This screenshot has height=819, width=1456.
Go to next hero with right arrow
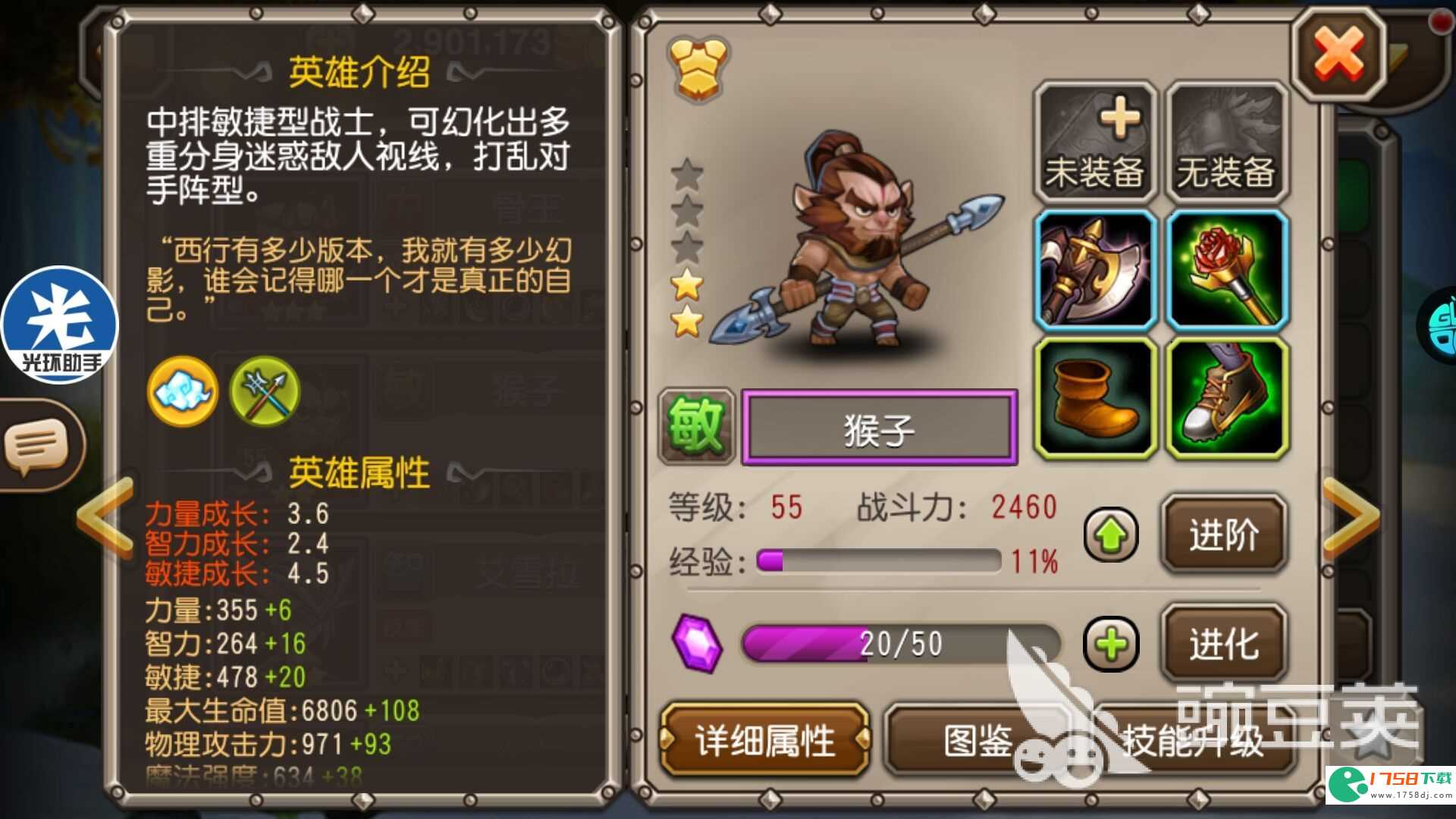pyautogui.click(x=1351, y=519)
